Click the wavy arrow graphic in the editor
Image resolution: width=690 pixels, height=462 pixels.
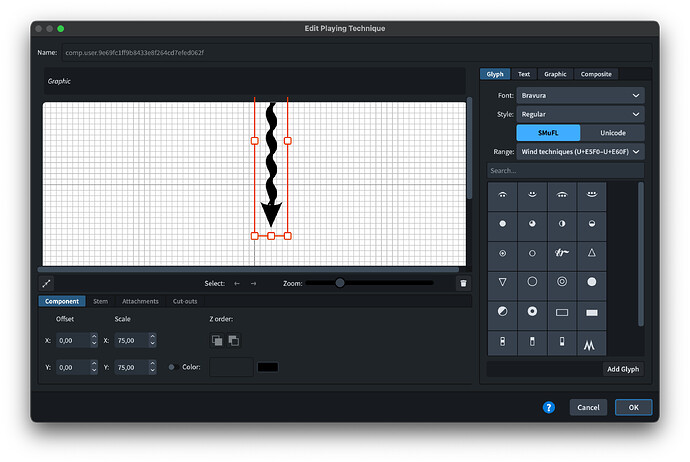click(x=271, y=165)
